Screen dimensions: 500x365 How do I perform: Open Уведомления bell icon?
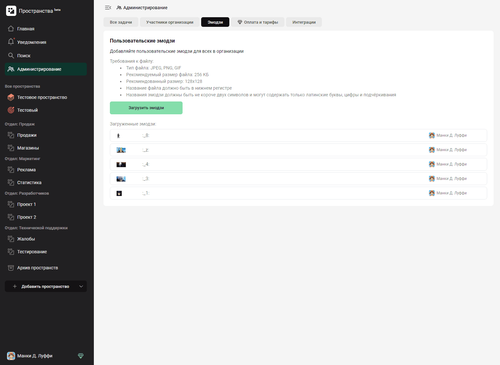coord(11,42)
